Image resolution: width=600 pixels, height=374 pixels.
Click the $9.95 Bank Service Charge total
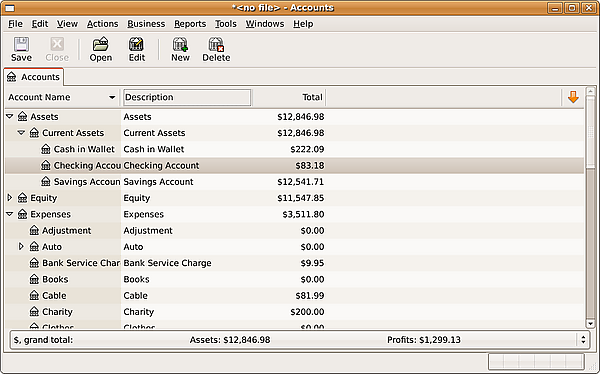click(x=313, y=263)
